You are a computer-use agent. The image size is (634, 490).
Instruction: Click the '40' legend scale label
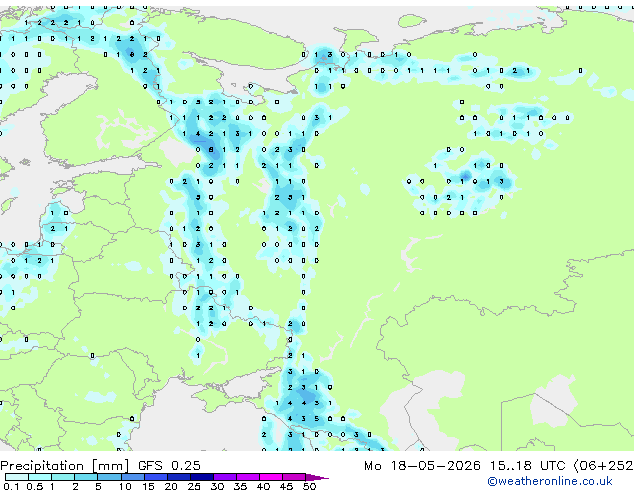(x=263, y=486)
